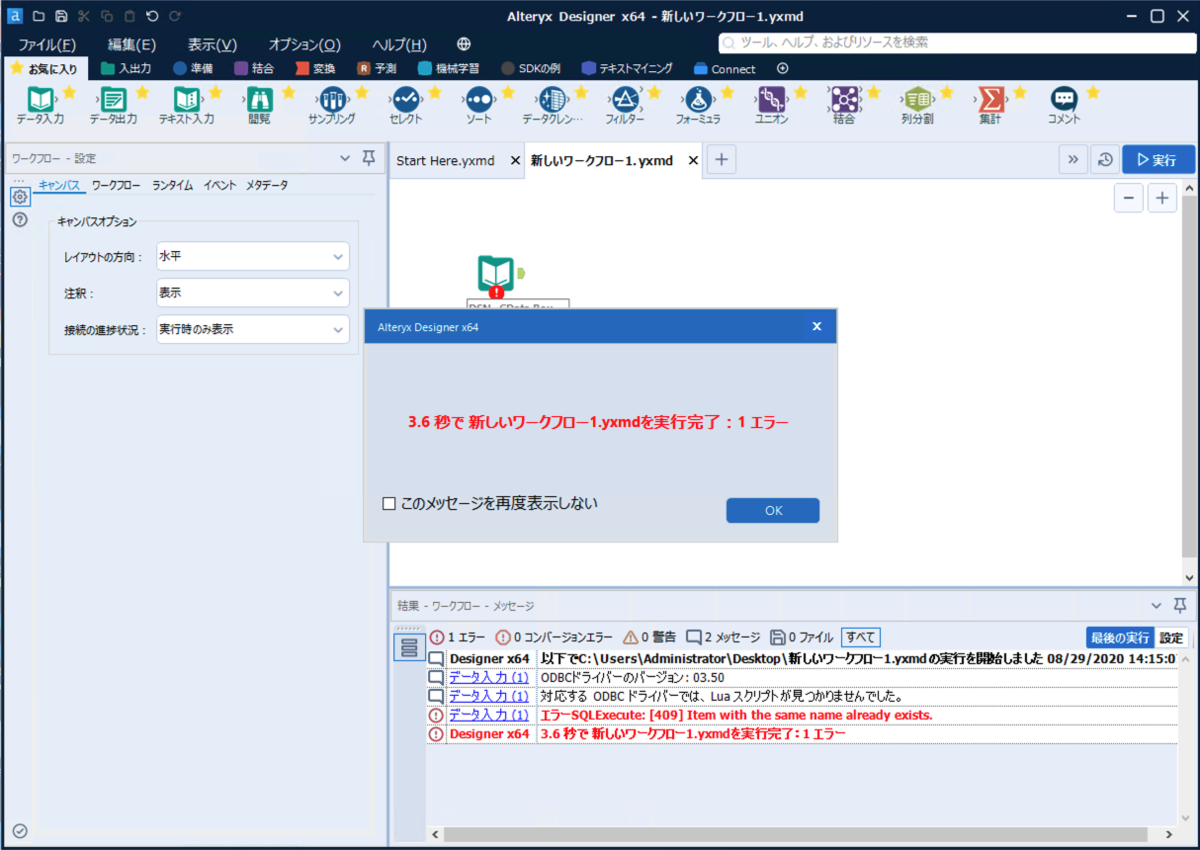
Task: Zoom out canvas with minus button
Action: click(1129, 198)
